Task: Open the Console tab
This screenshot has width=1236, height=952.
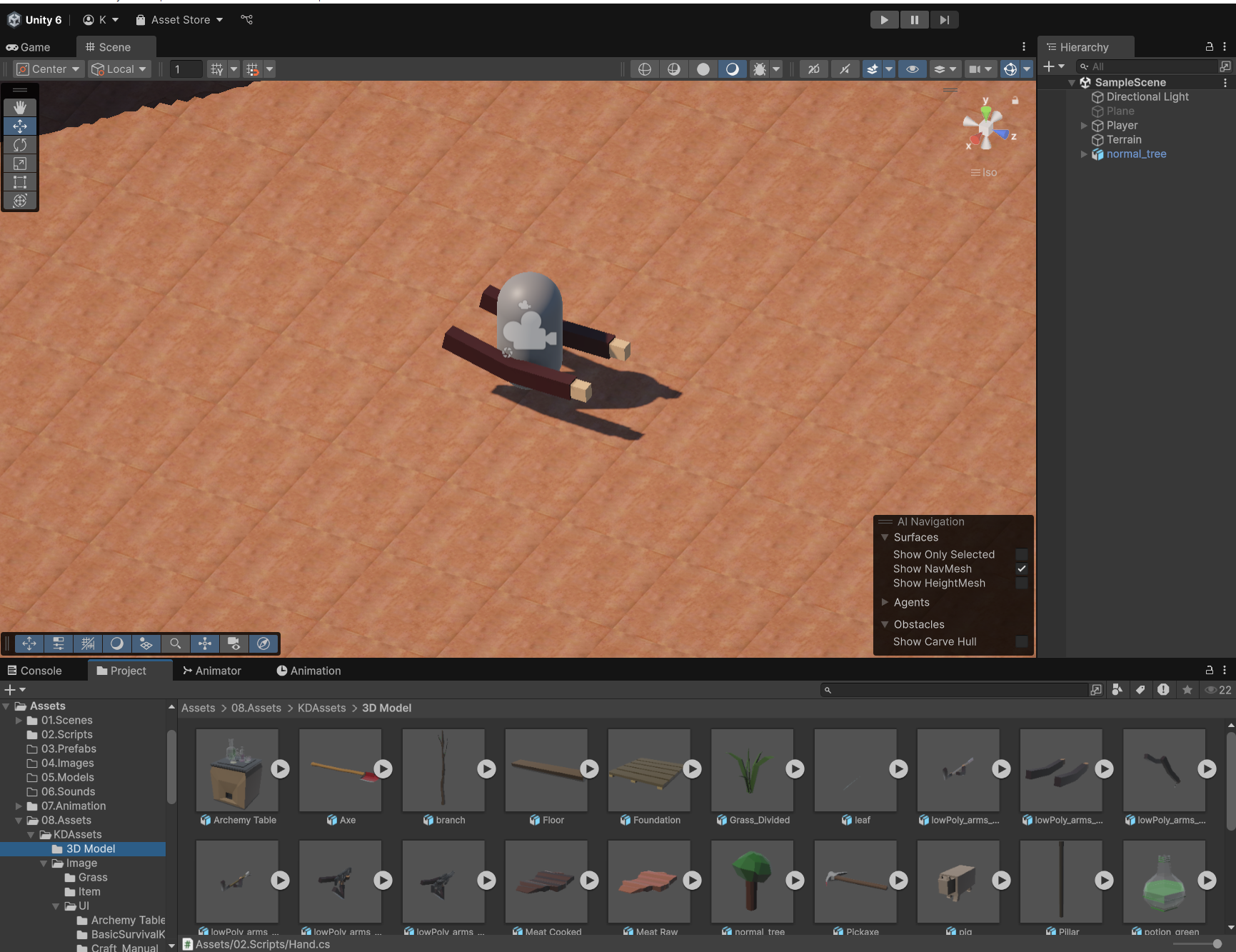Action: click(x=34, y=671)
